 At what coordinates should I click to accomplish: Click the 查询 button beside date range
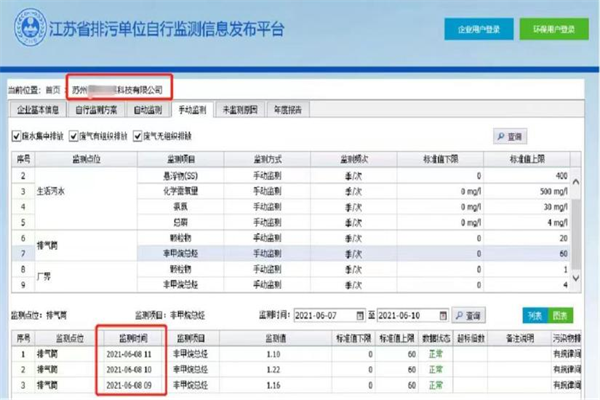tap(467, 313)
